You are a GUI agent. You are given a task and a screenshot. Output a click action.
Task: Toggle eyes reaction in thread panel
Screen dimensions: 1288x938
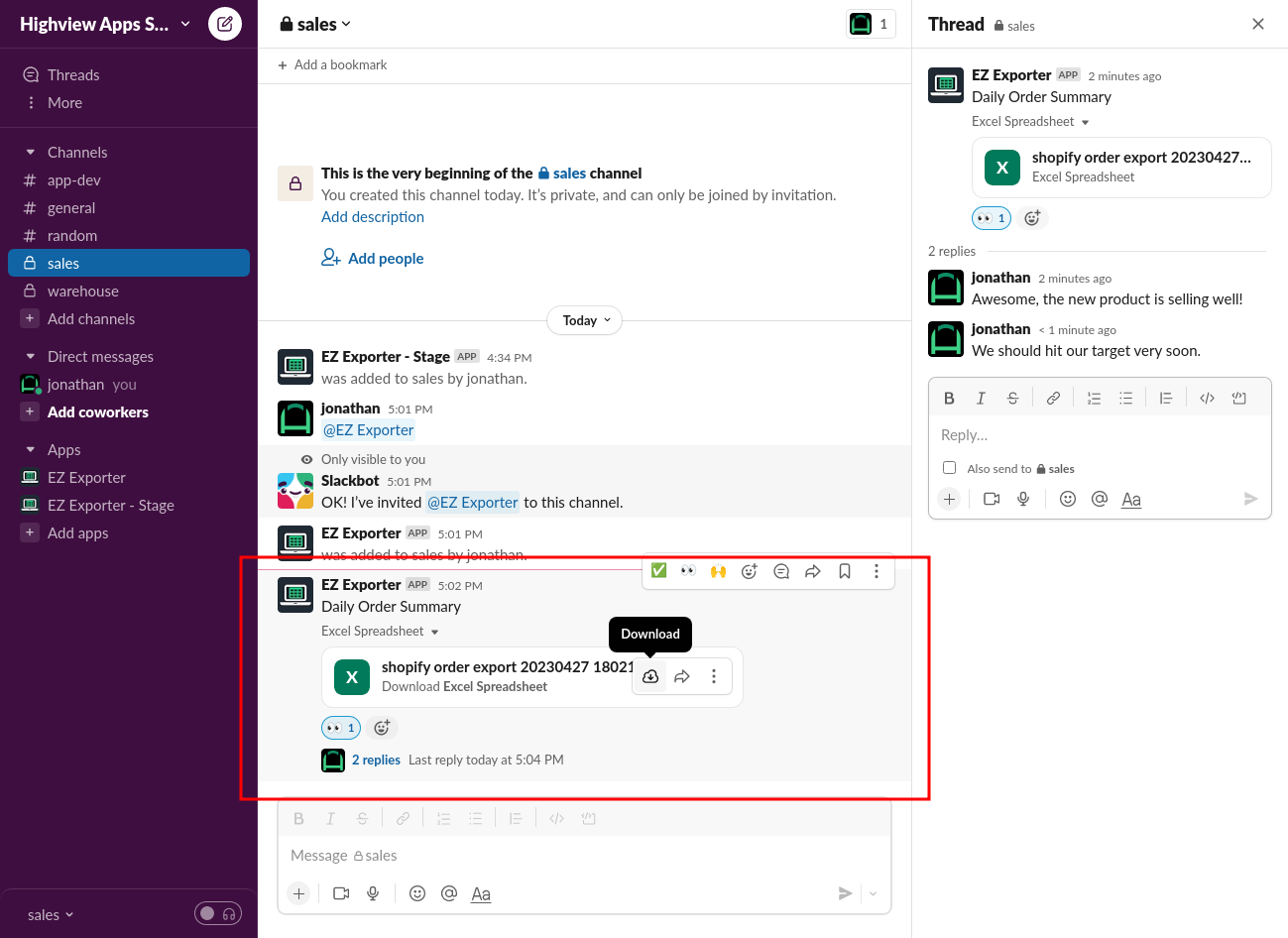[992, 218]
